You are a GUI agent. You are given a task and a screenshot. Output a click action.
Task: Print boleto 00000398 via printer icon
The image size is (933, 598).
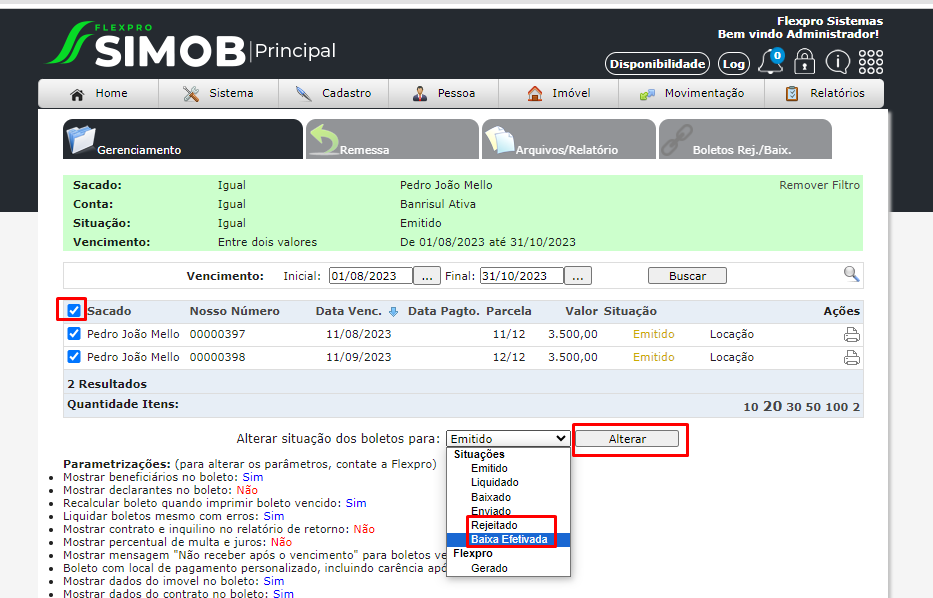pos(851,358)
